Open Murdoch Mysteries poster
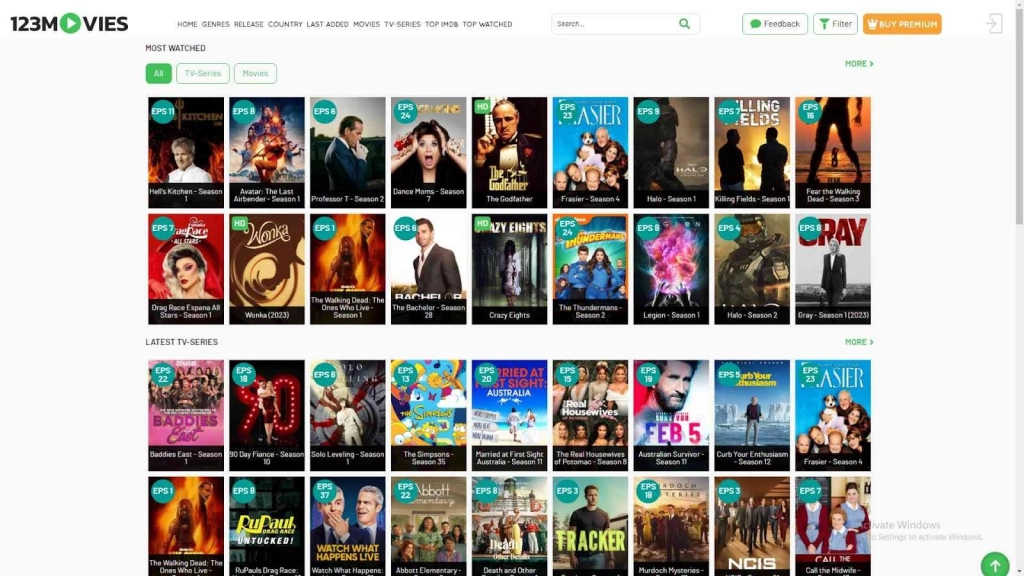Image resolution: width=1024 pixels, height=576 pixels. (x=671, y=526)
